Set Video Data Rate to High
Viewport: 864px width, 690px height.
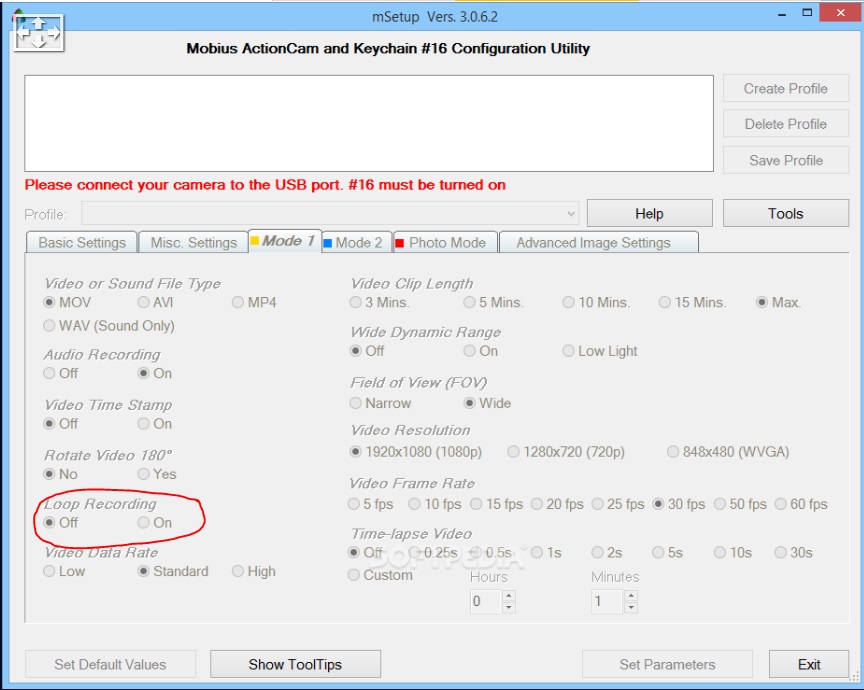(x=238, y=571)
